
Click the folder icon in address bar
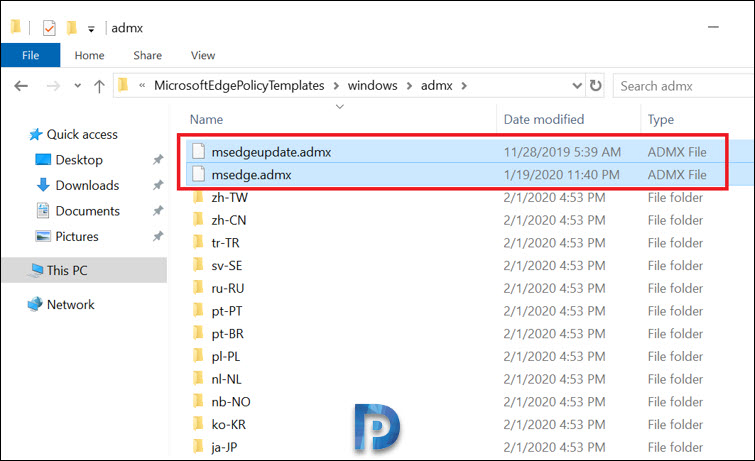pos(123,85)
